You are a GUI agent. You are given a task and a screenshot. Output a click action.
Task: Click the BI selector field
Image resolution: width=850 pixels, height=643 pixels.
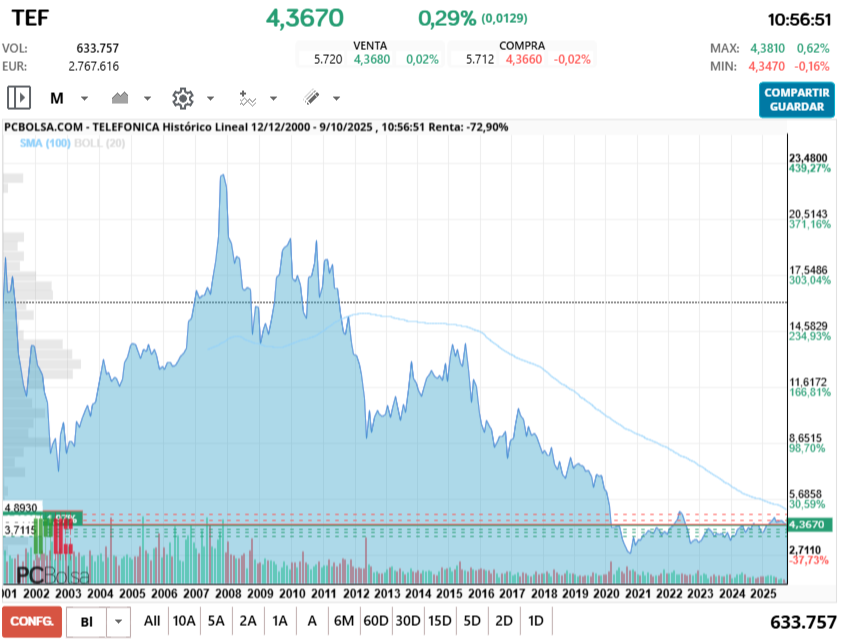tap(87, 621)
